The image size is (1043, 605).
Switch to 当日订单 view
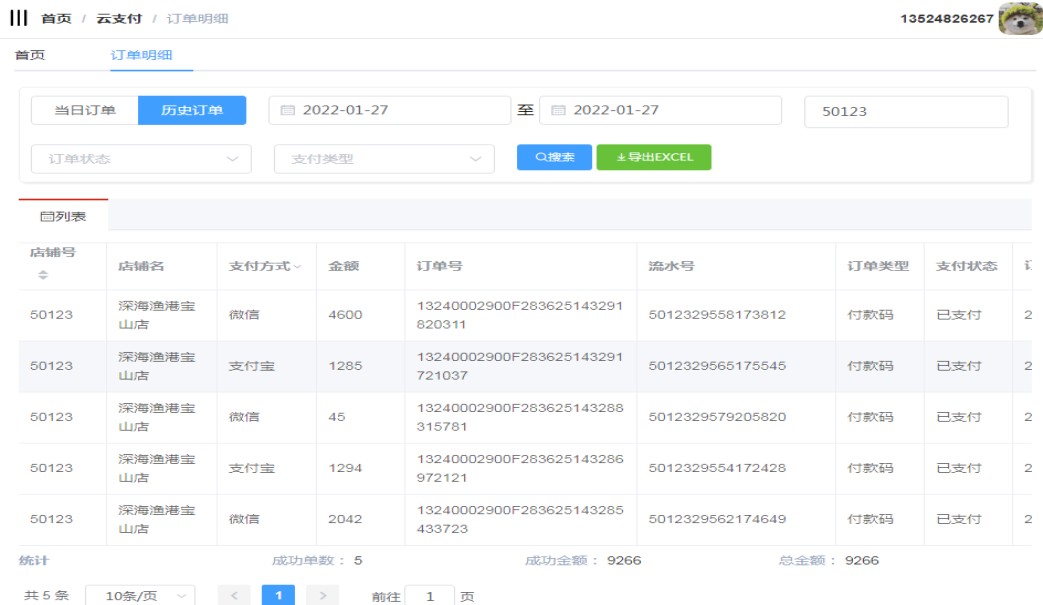click(84, 111)
